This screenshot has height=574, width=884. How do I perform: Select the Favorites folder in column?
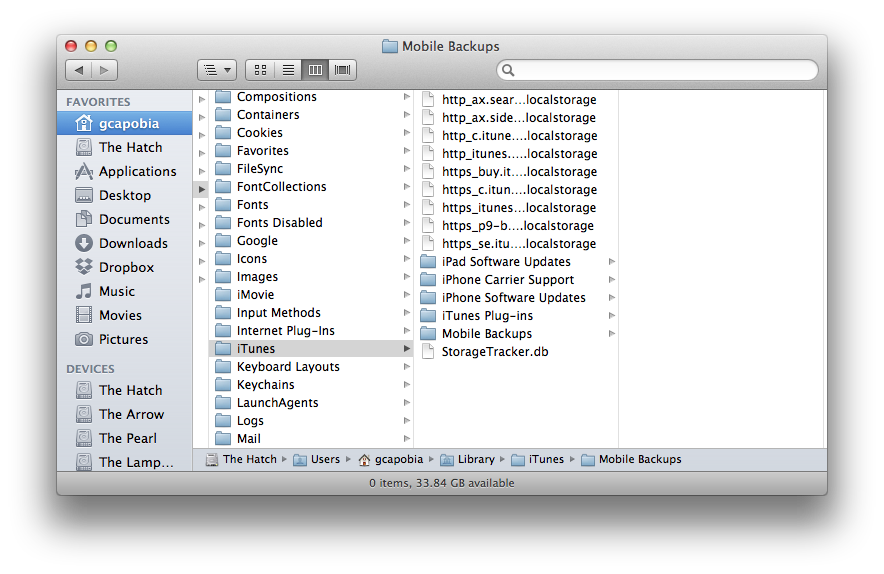(311, 151)
